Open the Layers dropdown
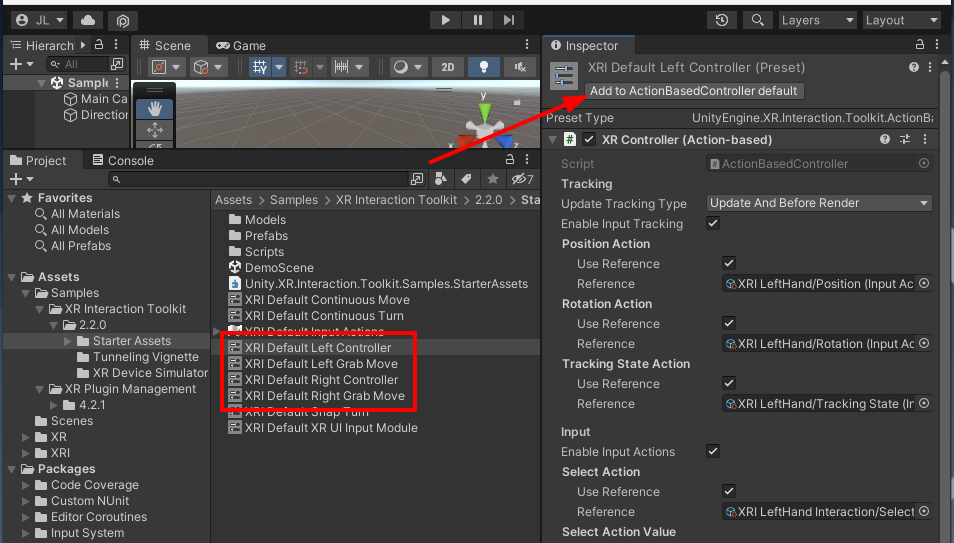This screenshot has width=954, height=543. coord(816,20)
